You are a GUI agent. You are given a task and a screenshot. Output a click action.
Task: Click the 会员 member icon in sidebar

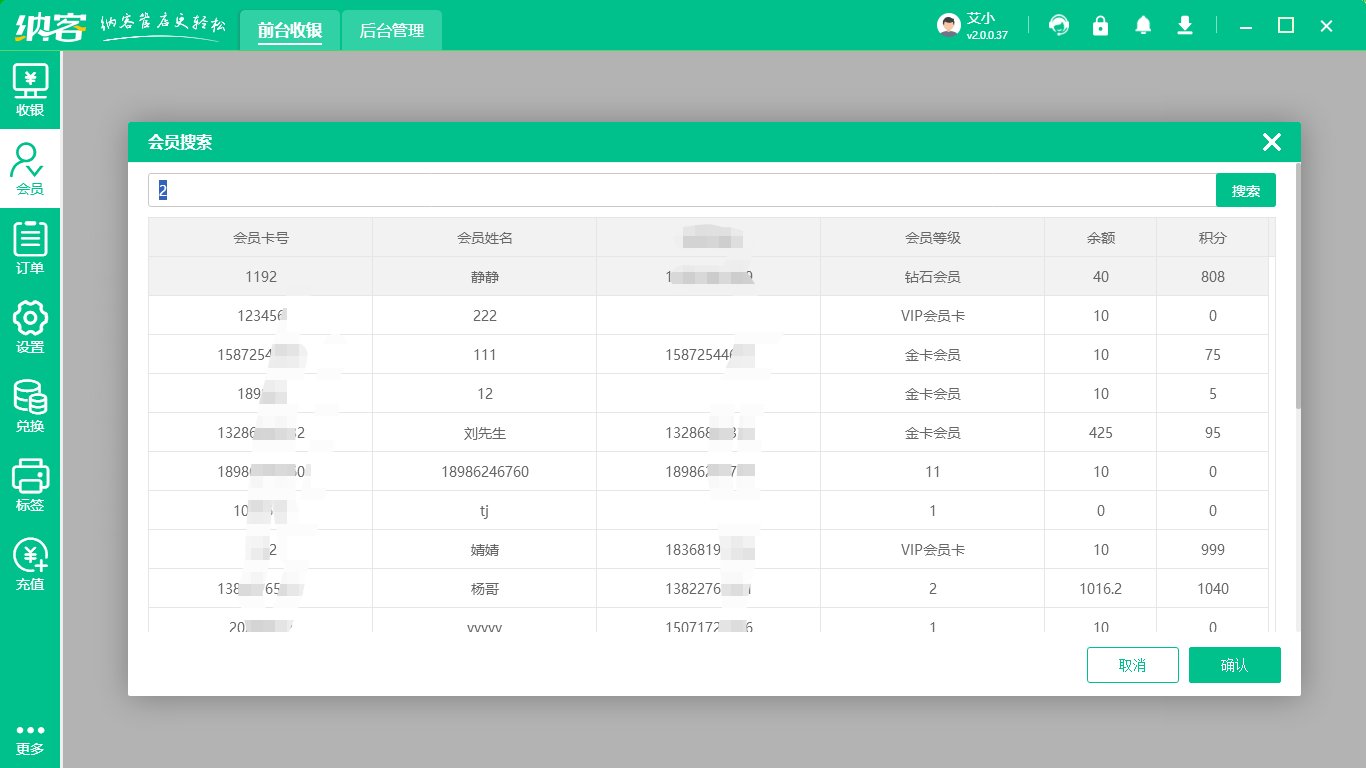pyautogui.click(x=30, y=169)
